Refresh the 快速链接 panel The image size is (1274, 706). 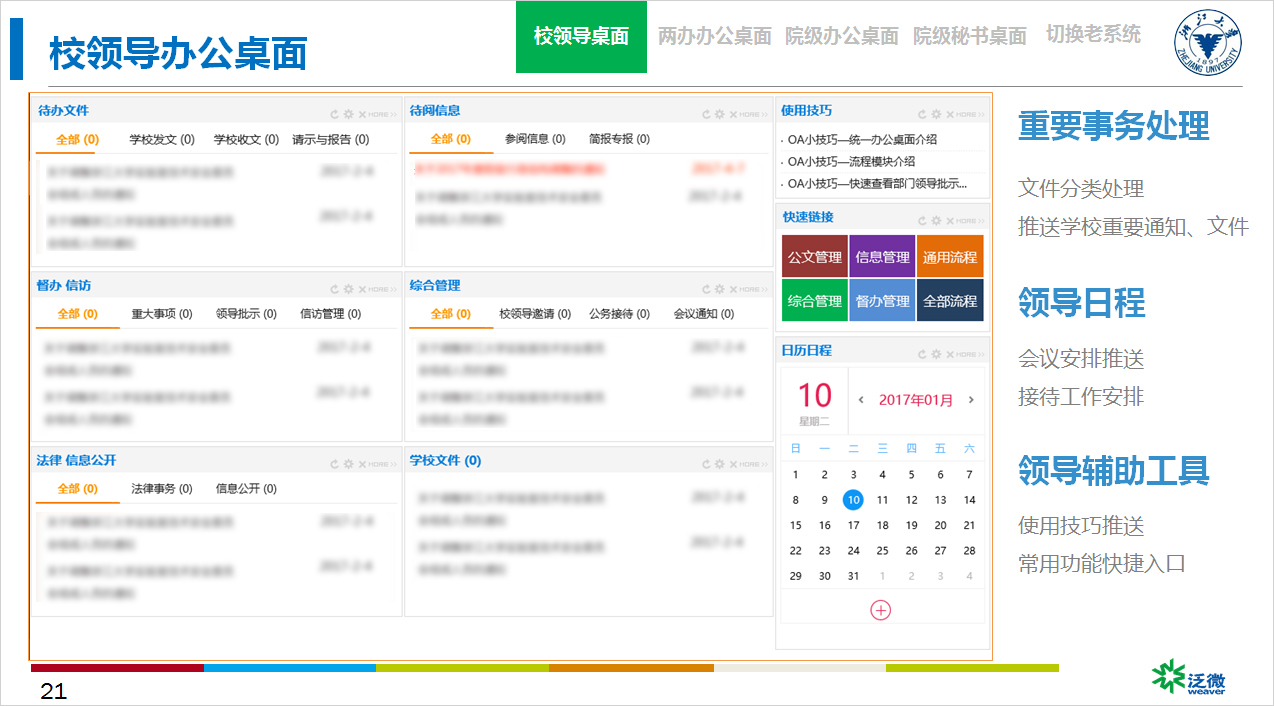coord(922,221)
